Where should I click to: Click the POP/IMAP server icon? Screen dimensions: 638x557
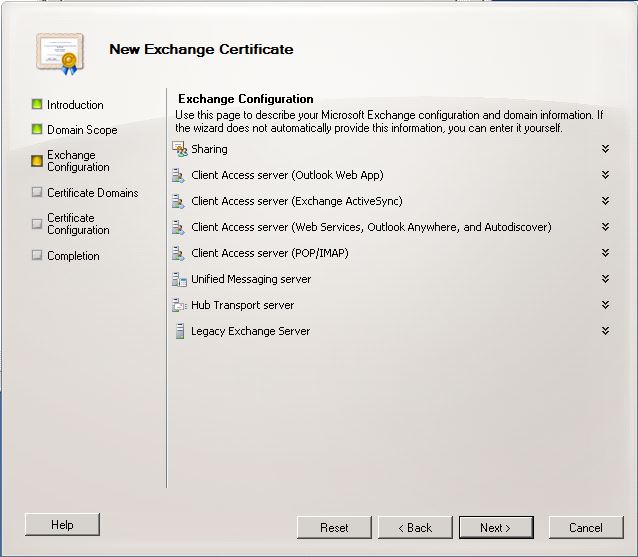point(178,253)
